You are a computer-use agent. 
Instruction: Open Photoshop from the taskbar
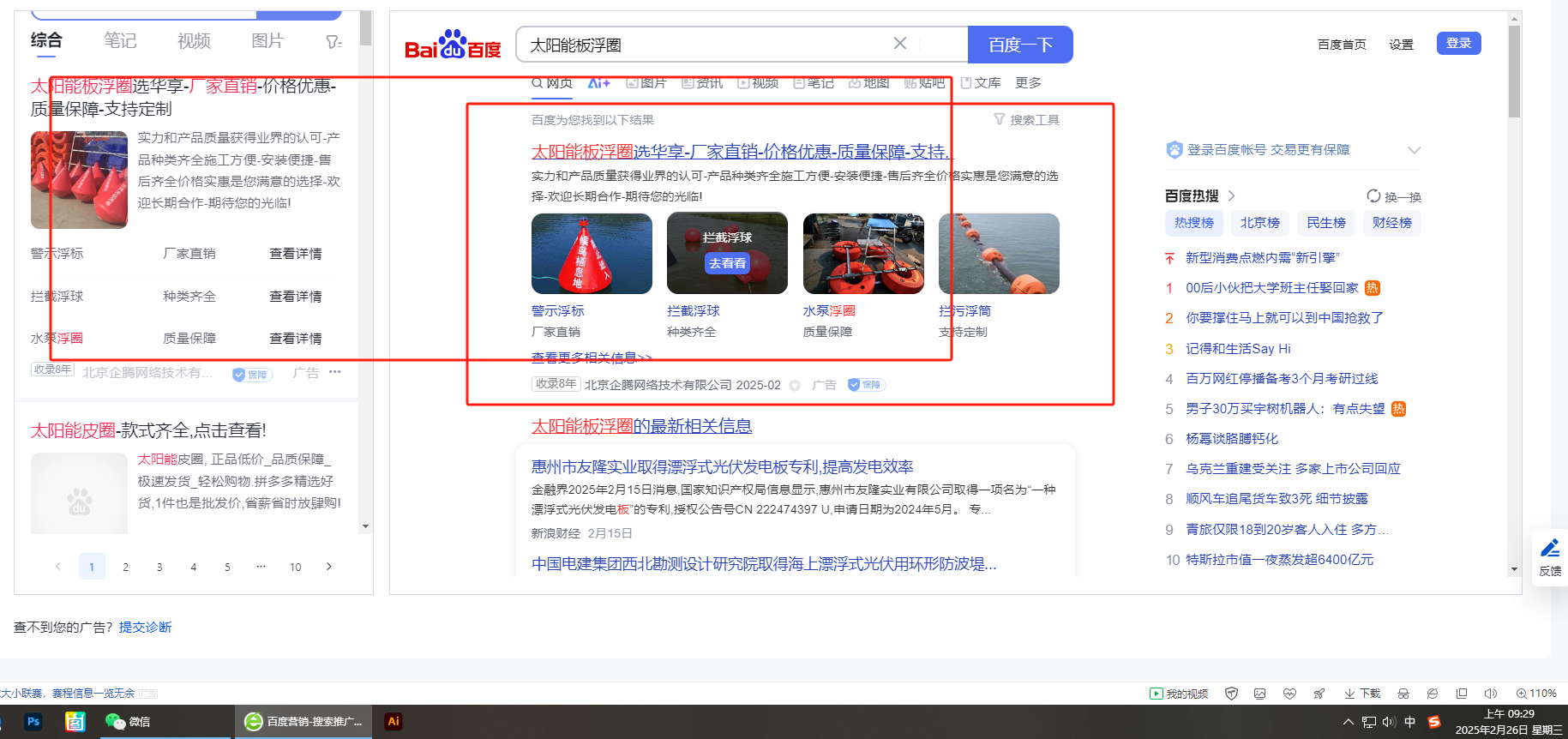pos(33,722)
